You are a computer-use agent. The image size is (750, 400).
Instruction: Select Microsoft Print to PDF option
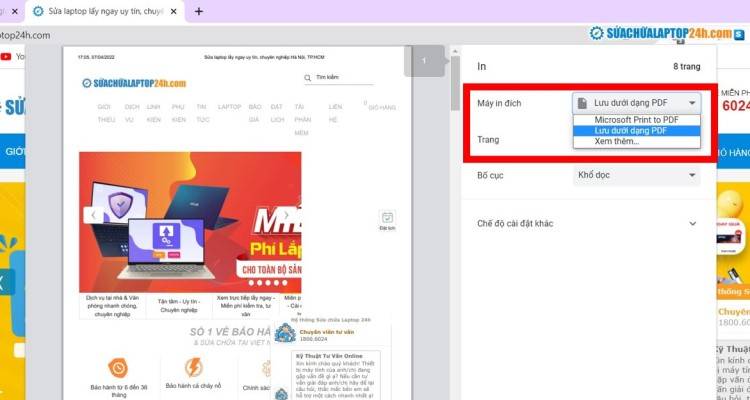636,120
